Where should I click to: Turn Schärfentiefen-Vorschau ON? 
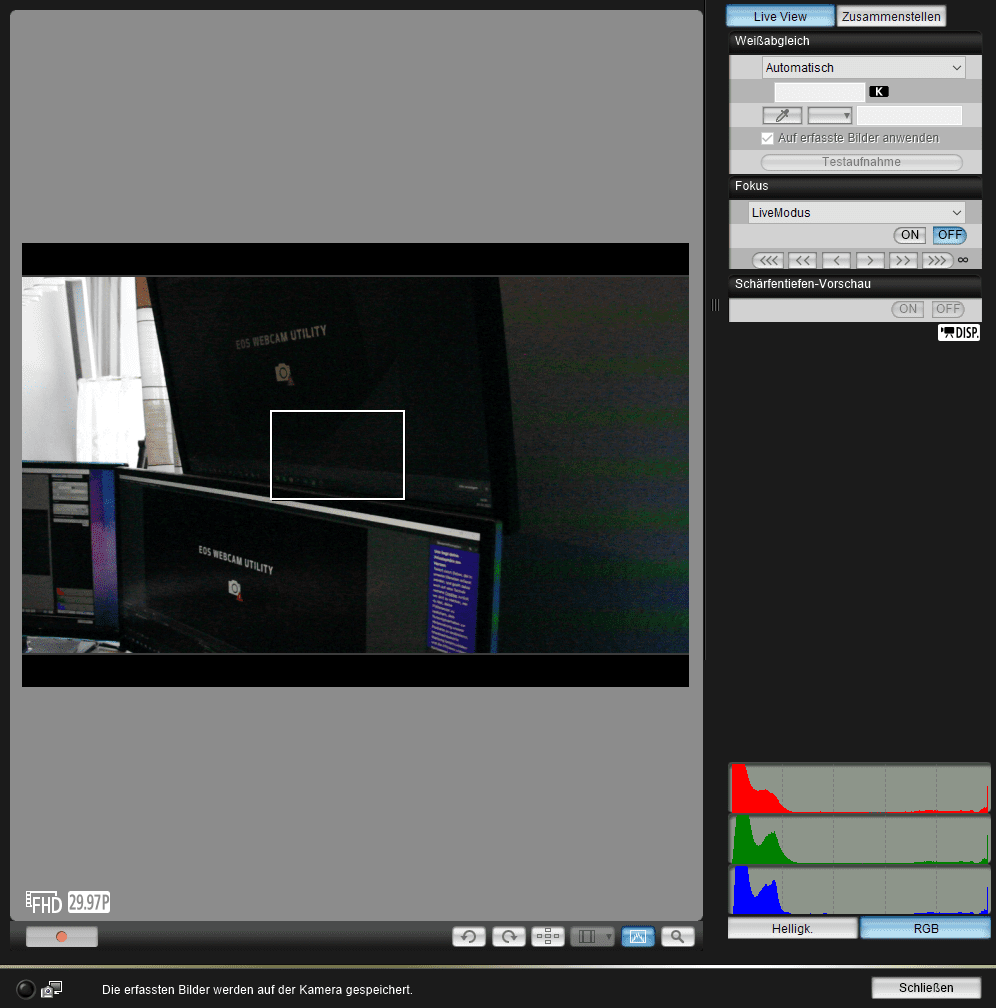[907, 309]
